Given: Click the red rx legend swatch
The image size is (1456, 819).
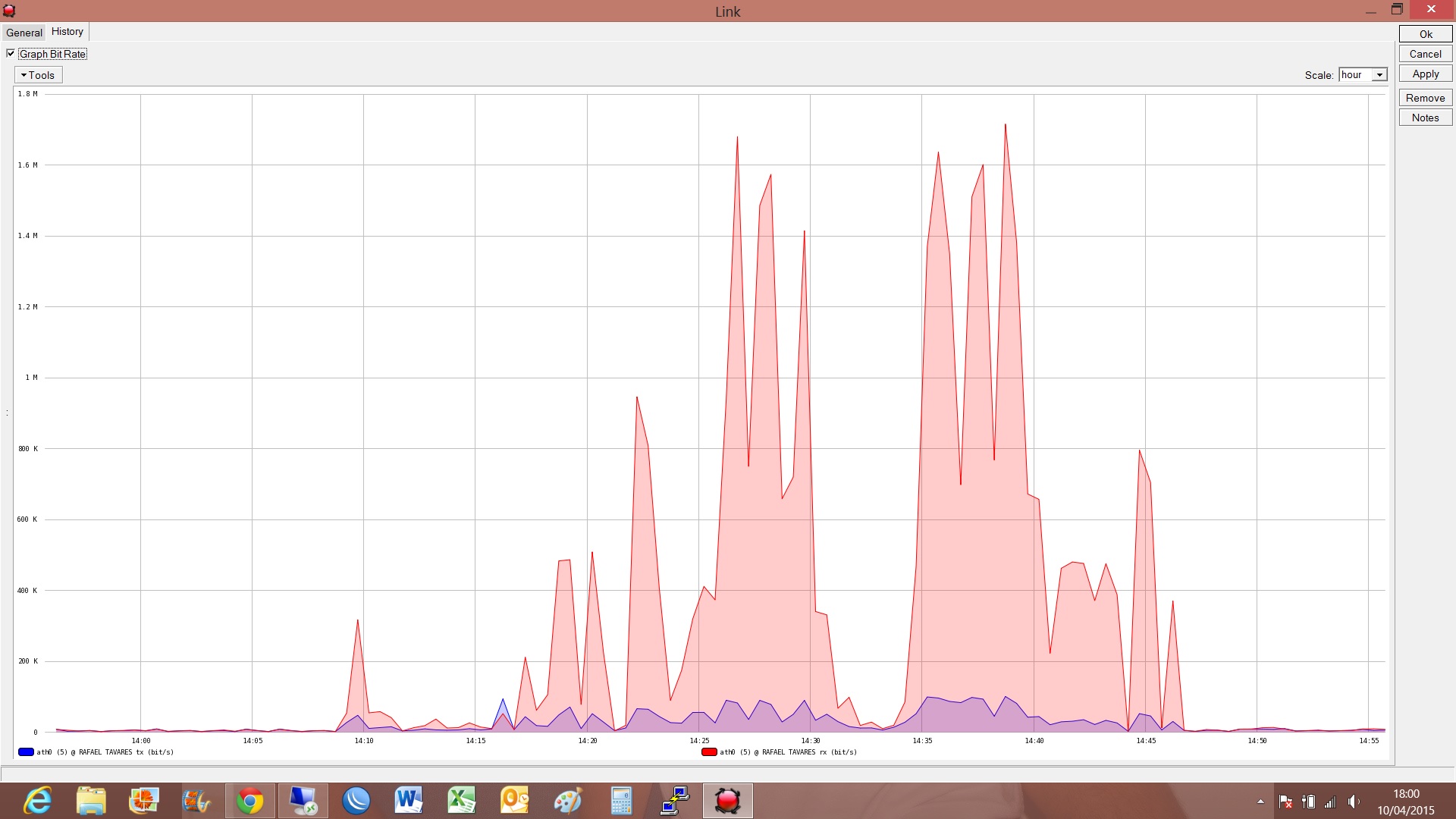Looking at the screenshot, I should tap(709, 752).
